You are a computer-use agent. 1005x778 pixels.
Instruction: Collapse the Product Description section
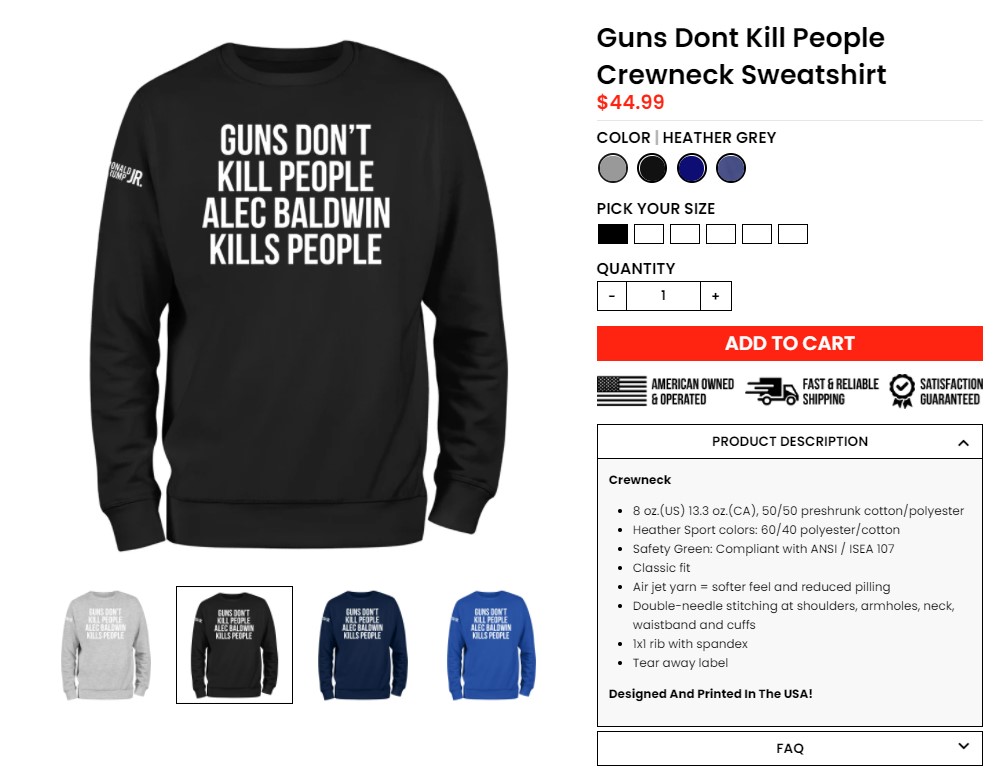[x=790, y=442]
